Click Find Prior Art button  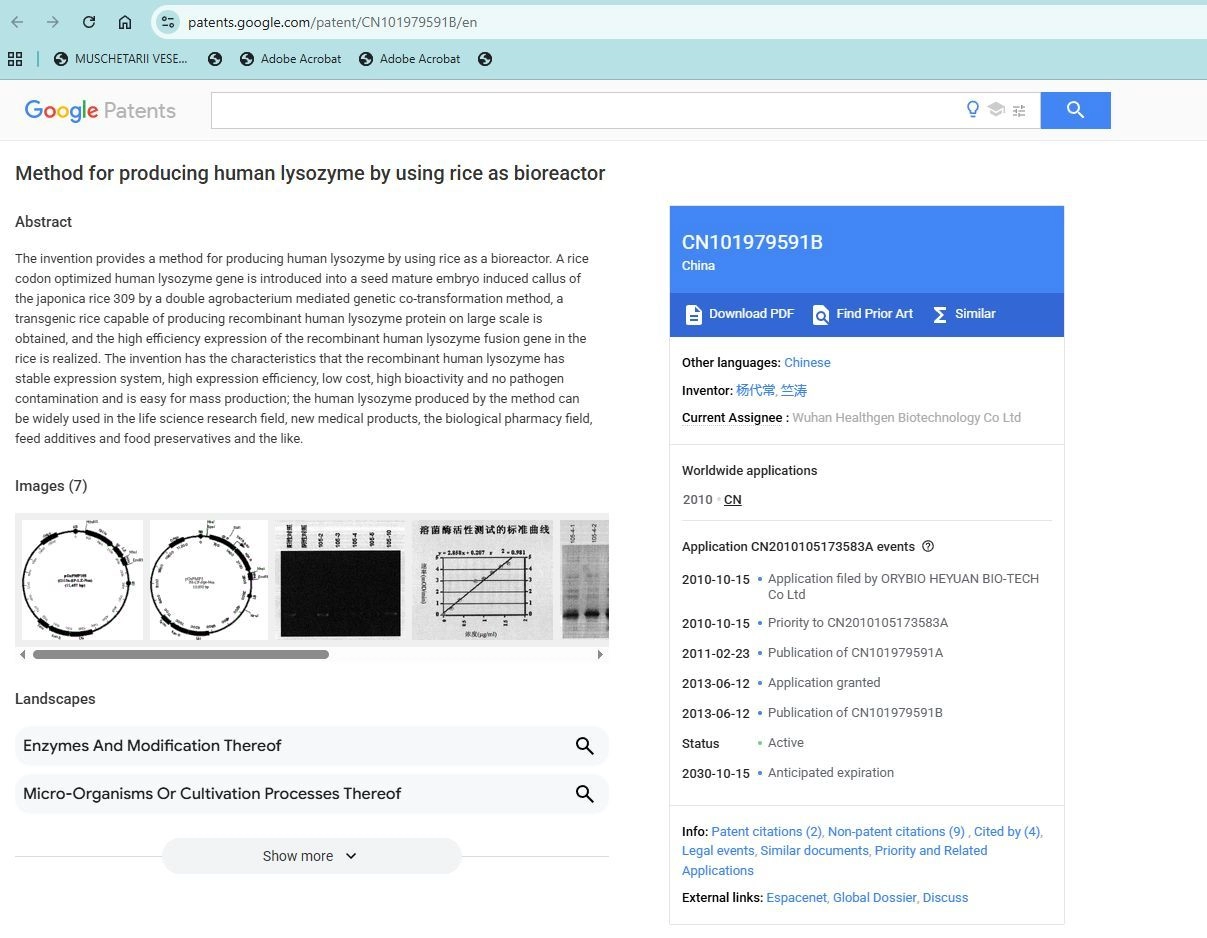(862, 314)
